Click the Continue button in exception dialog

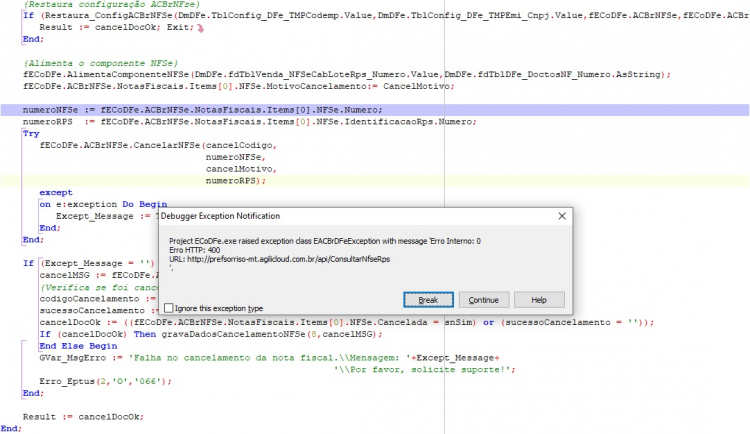pyautogui.click(x=484, y=300)
